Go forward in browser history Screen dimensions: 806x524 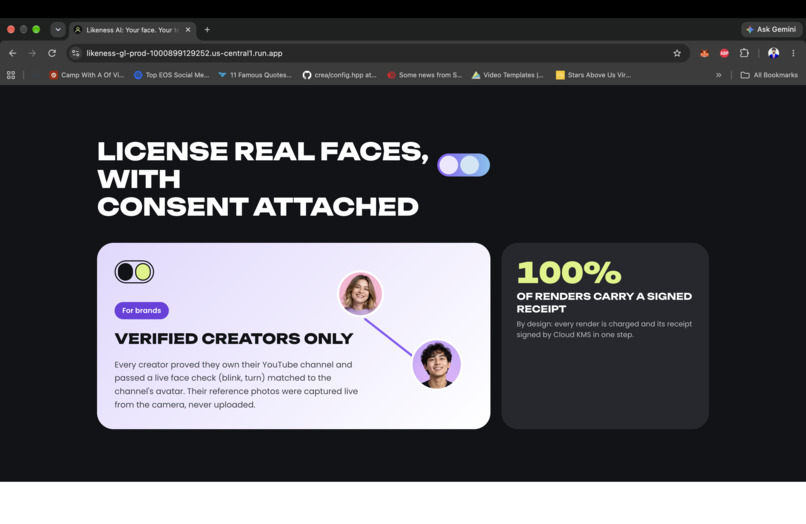(32, 53)
